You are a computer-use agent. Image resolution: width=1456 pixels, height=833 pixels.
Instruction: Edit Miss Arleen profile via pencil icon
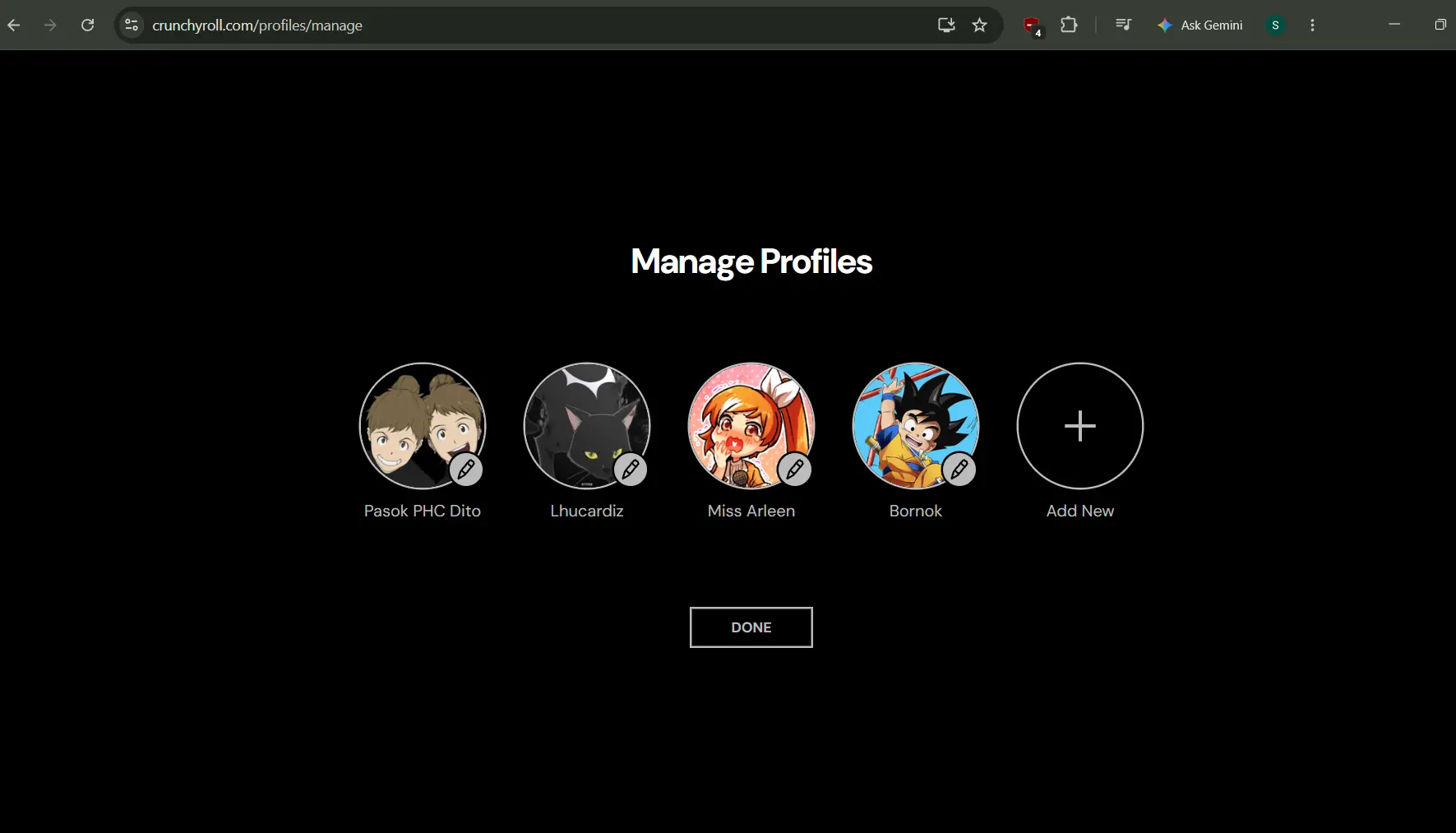point(795,470)
